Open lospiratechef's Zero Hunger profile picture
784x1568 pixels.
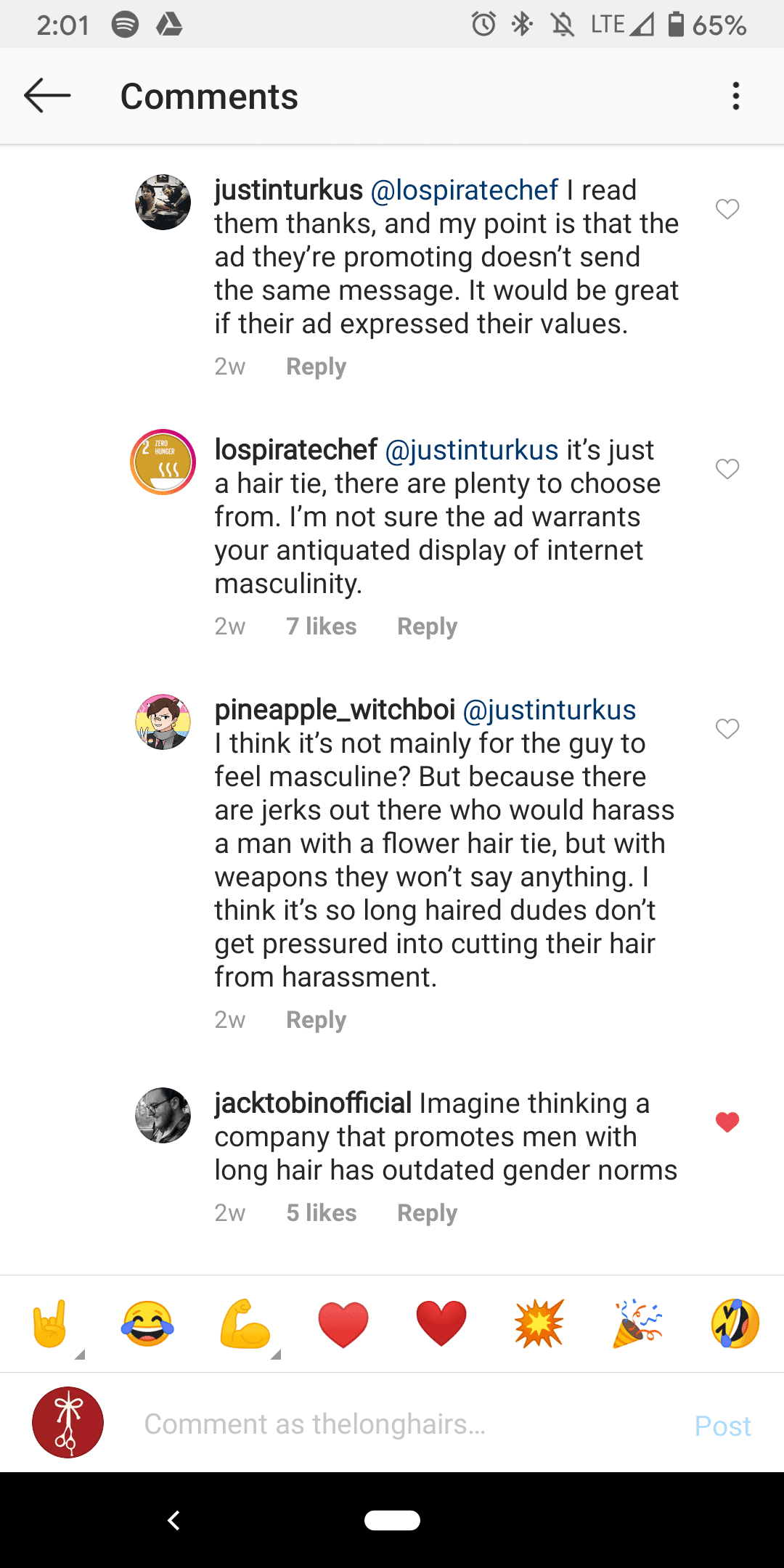pos(163,462)
